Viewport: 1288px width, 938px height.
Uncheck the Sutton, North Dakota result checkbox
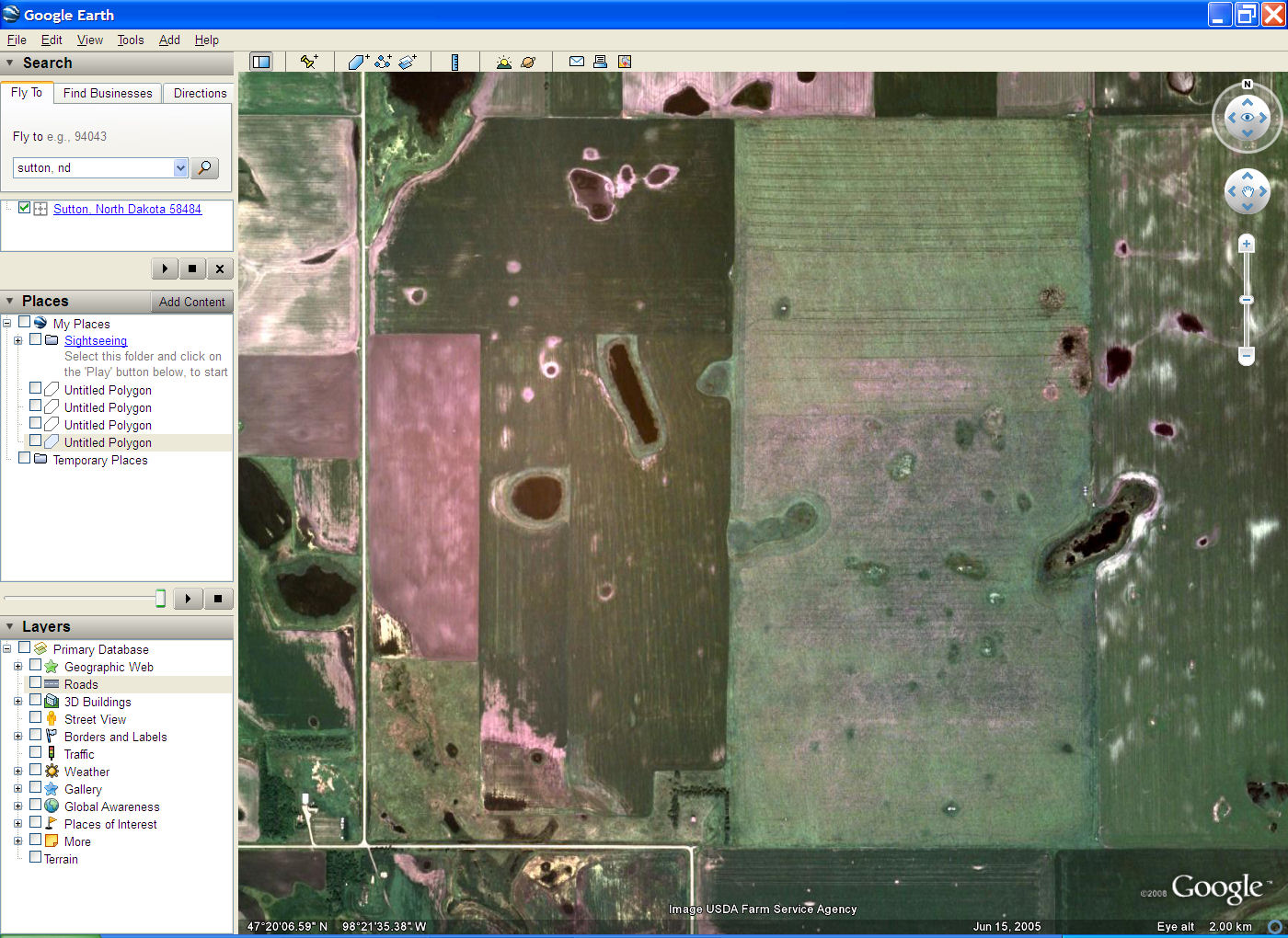pos(25,208)
